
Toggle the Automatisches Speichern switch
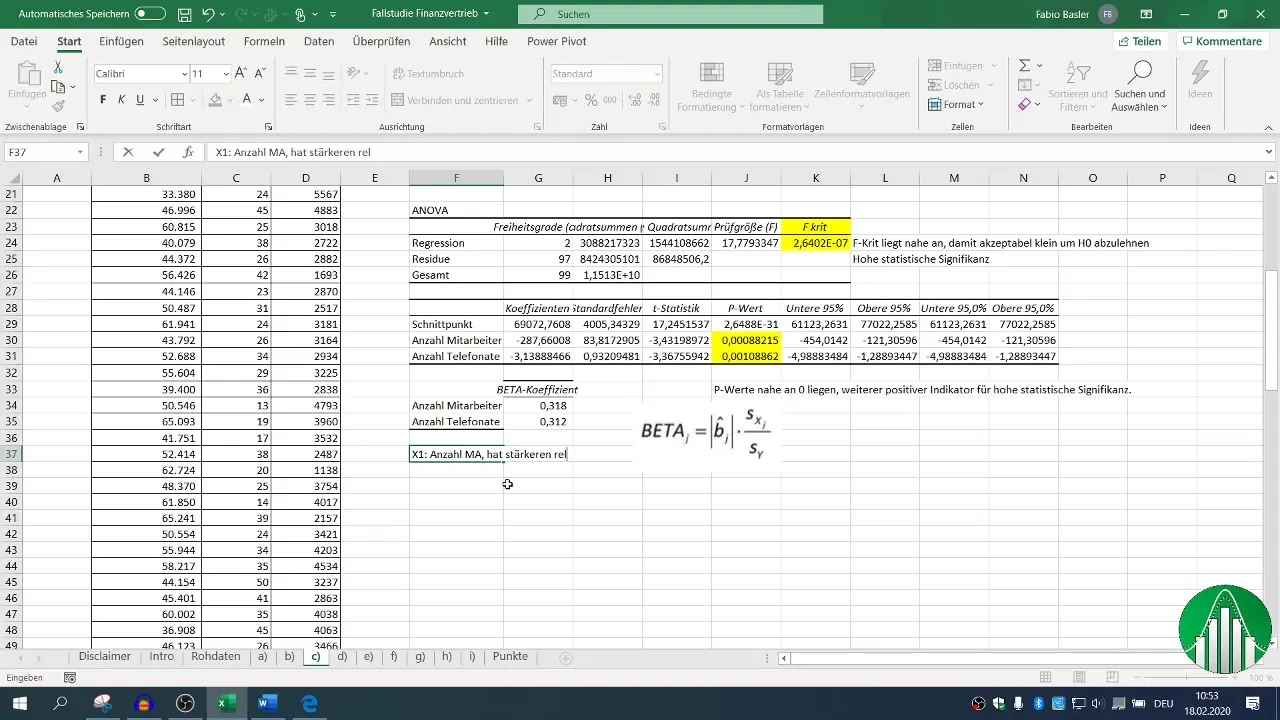150,14
